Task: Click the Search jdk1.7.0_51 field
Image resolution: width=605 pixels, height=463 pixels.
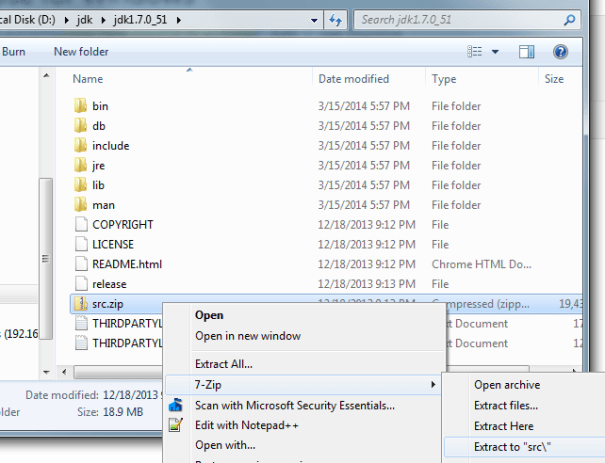Action: click(467, 20)
